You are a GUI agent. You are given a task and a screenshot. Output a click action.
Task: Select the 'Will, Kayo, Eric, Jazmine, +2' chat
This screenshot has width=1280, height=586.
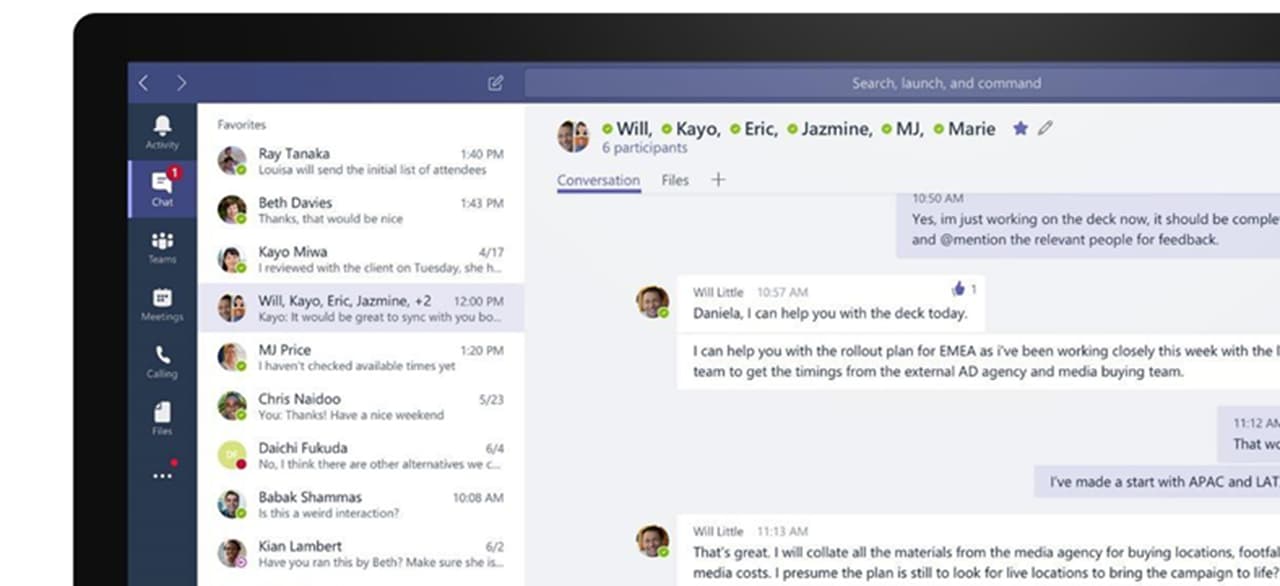(360, 308)
